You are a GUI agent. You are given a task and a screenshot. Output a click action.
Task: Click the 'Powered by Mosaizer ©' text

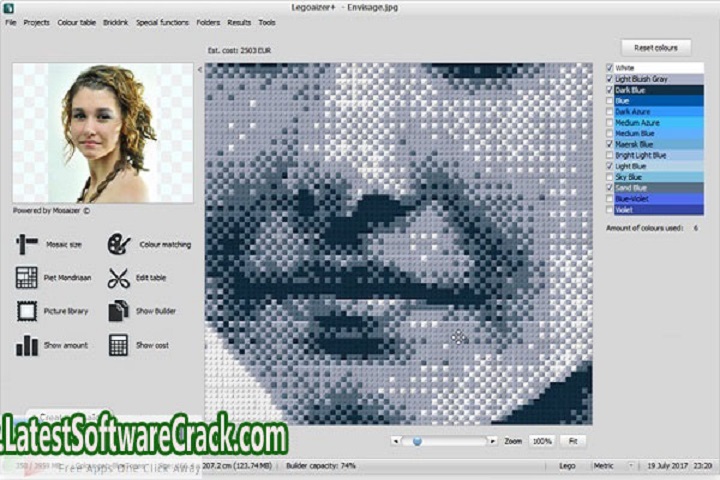pos(51,211)
